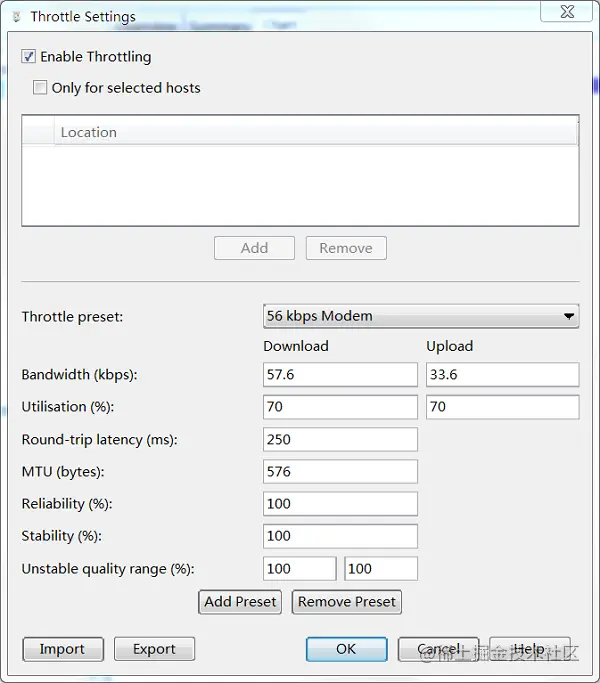Click the Throttle Settings title bar icon
The width and height of the screenshot is (600, 683).
pos(15,17)
